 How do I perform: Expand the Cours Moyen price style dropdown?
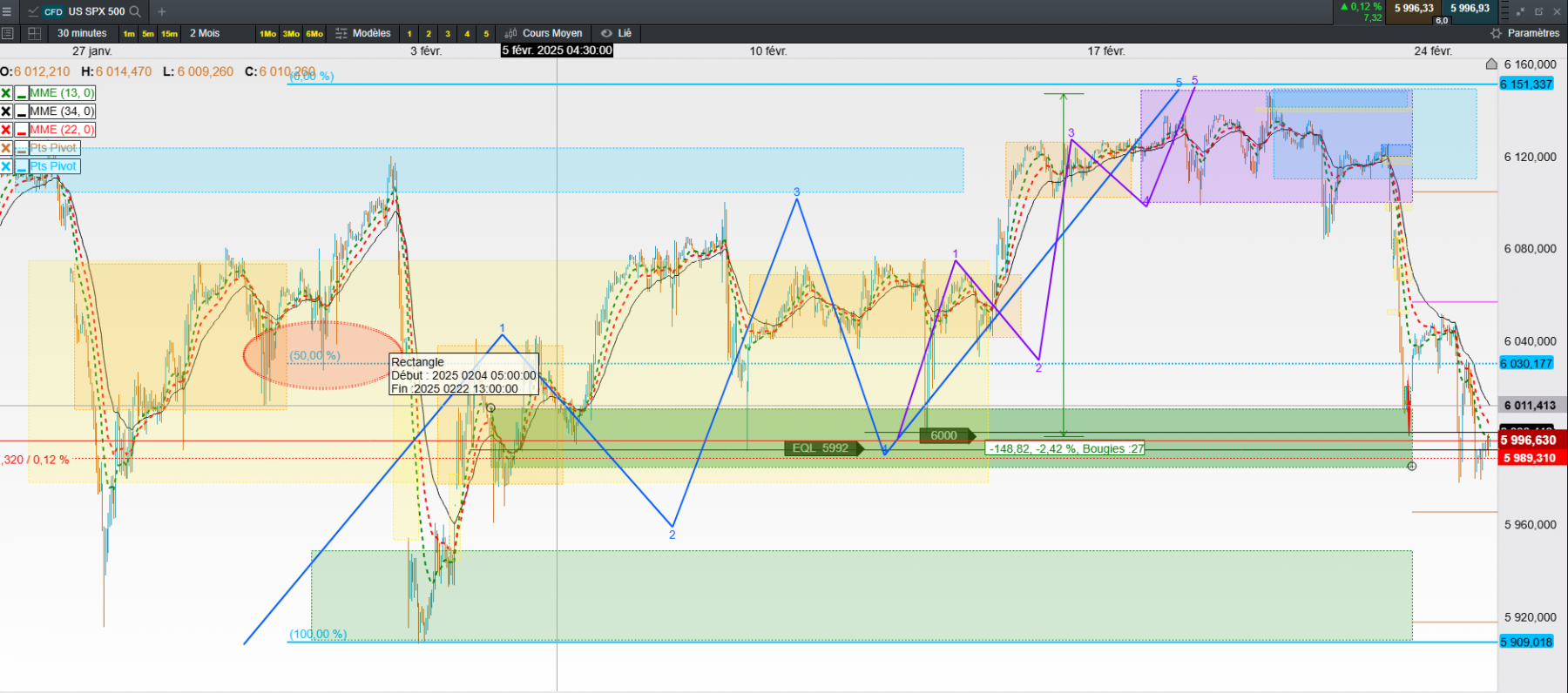pyautogui.click(x=544, y=33)
